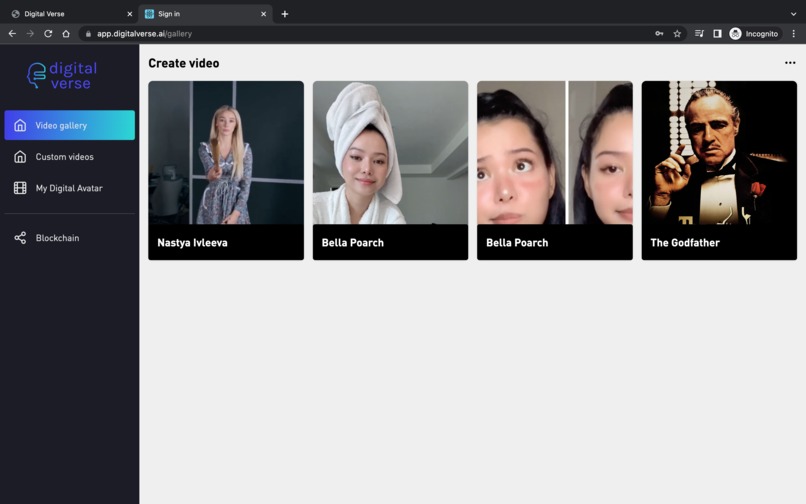Screen dimensions: 806x504
Task: Click the padlock site info icon
Action: (x=88, y=33)
